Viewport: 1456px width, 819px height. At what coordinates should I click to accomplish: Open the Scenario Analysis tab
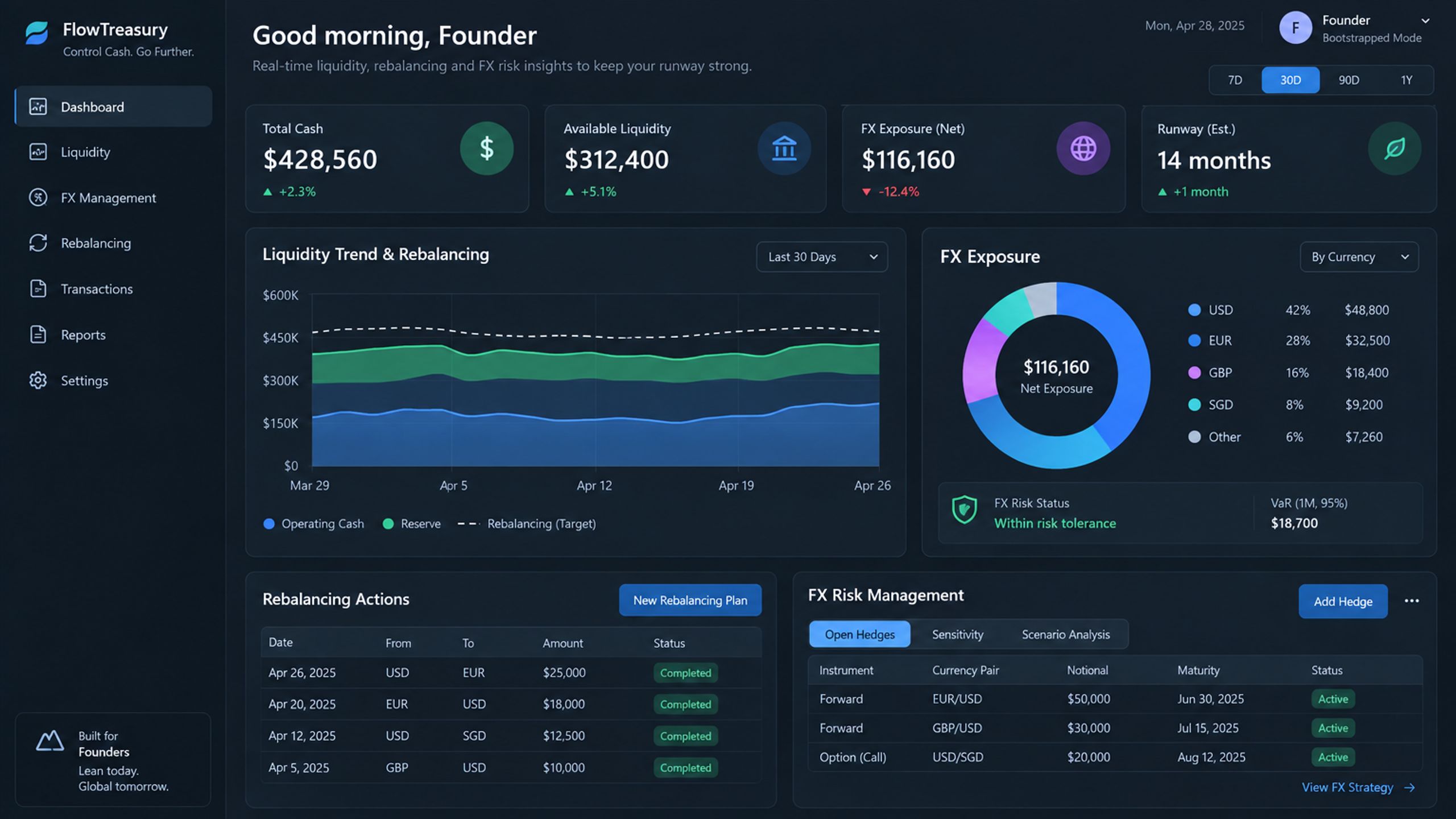click(1065, 634)
